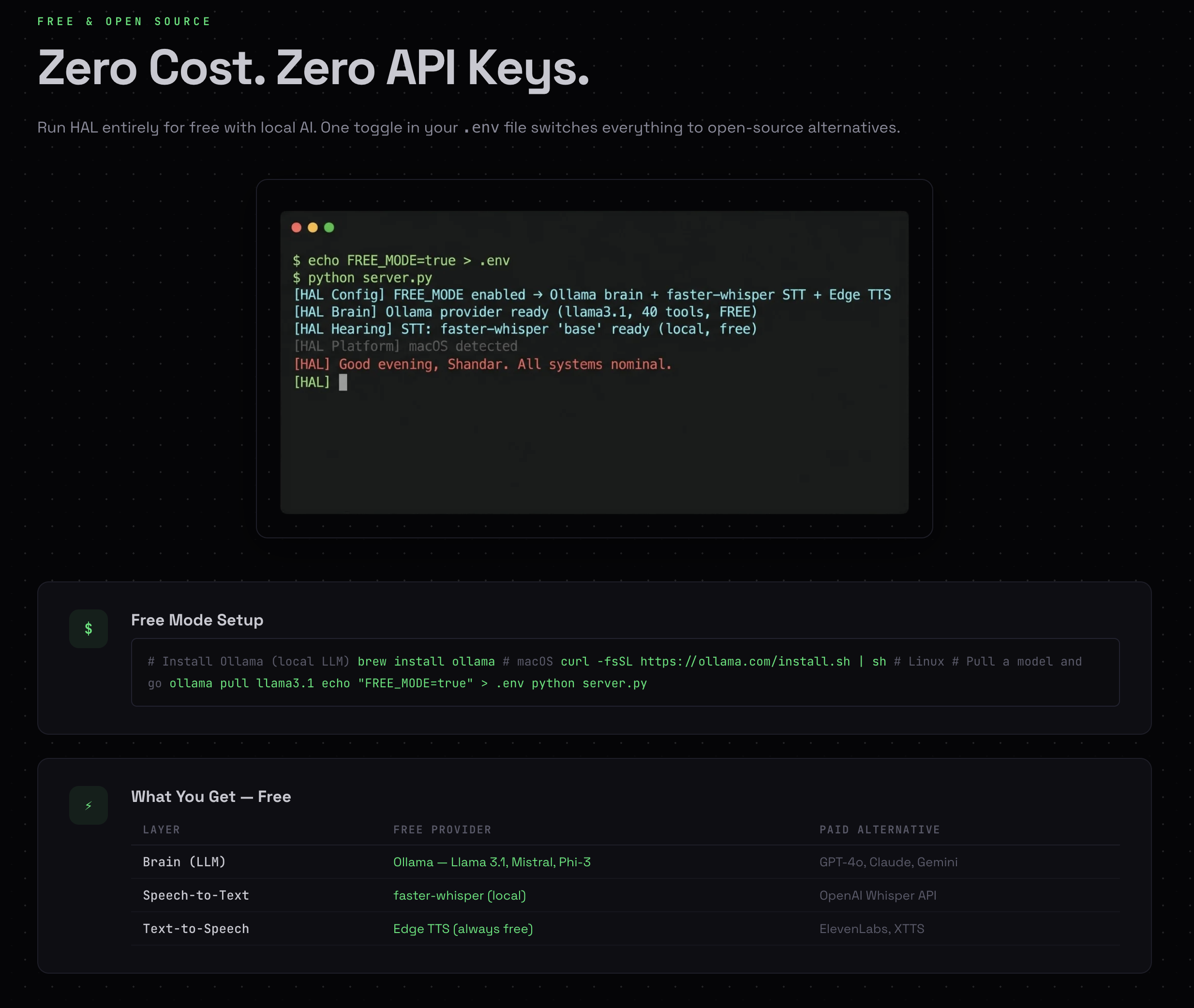Click 'Edge TTS (always free)' text

[463, 929]
